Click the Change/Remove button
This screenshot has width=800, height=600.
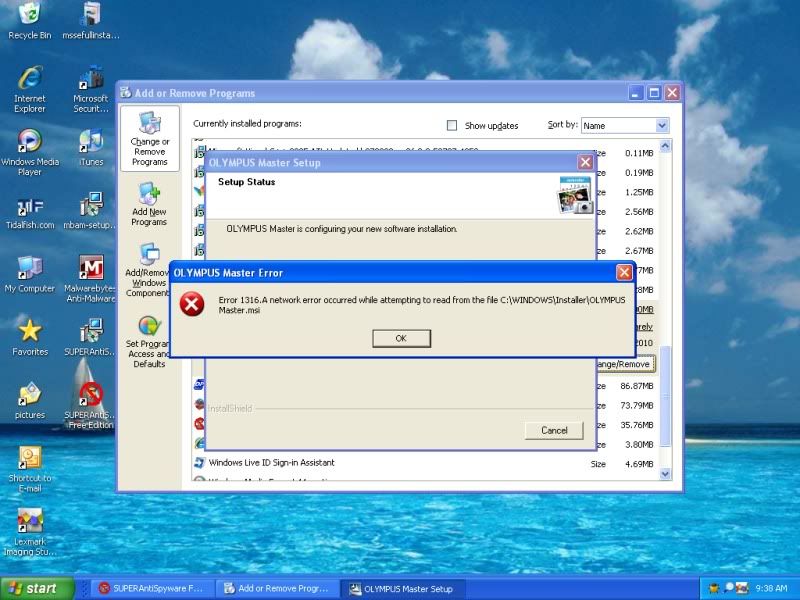[624, 364]
